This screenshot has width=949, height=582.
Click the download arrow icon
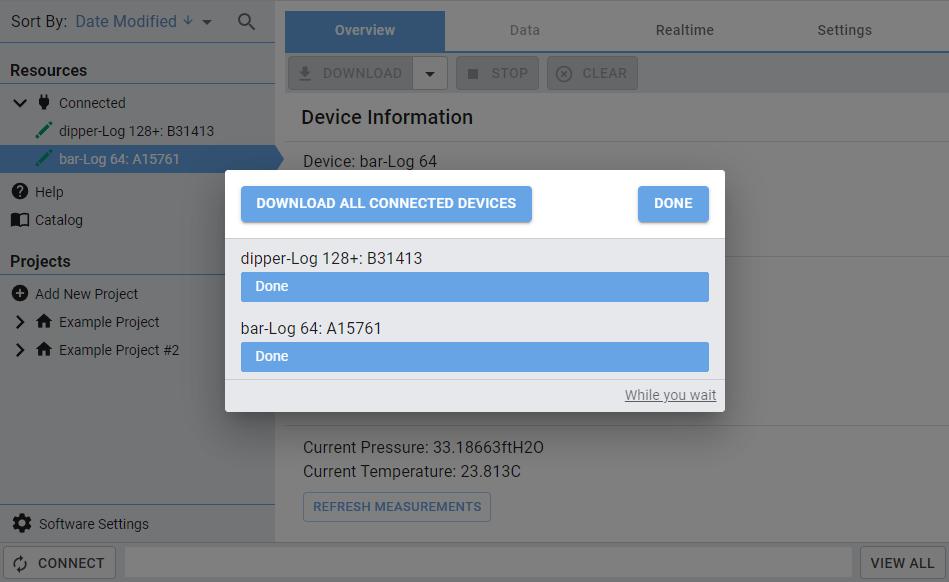coord(305,73)
